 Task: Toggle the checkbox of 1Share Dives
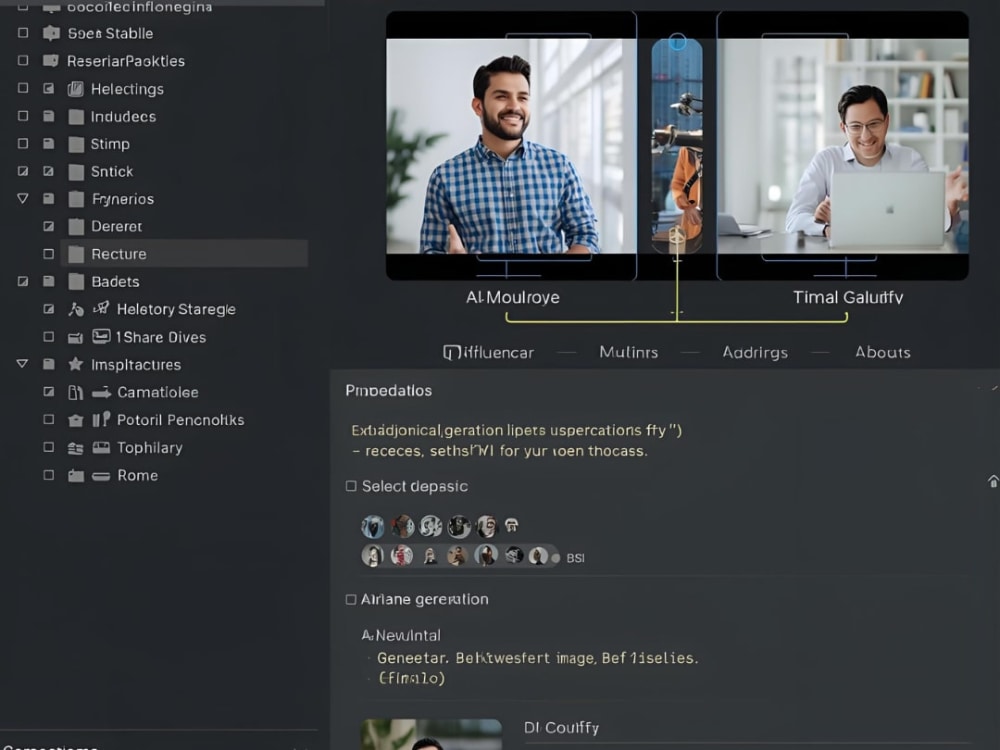tap(48, 336)
